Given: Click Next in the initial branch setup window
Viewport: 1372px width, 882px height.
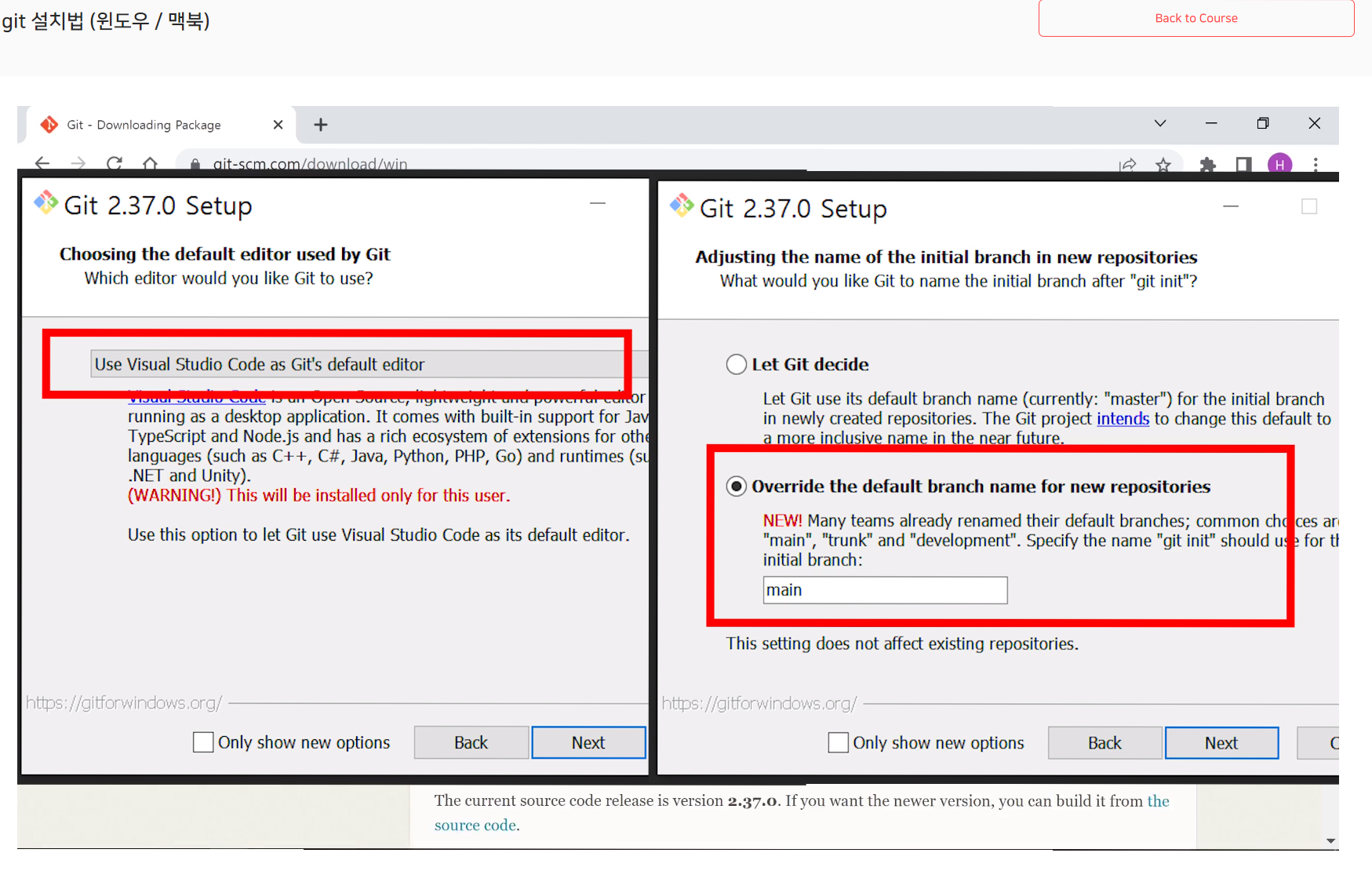Looking at the screenshot, I should [1221, 743].
